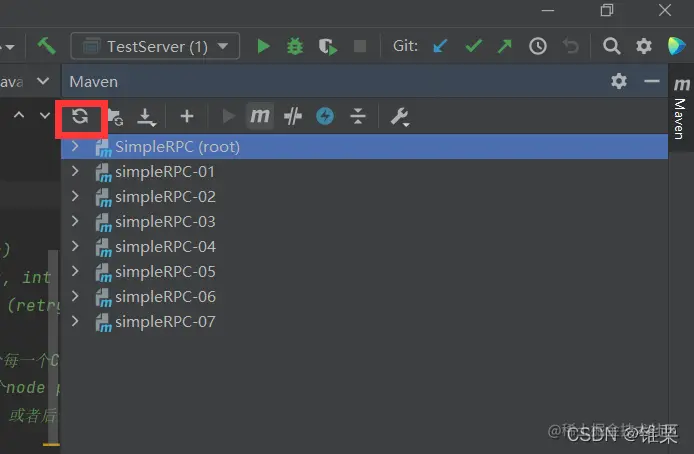Select simpleRPC-04 text
The width and height of the screenshot is (694, 454).
click(165, 246)
